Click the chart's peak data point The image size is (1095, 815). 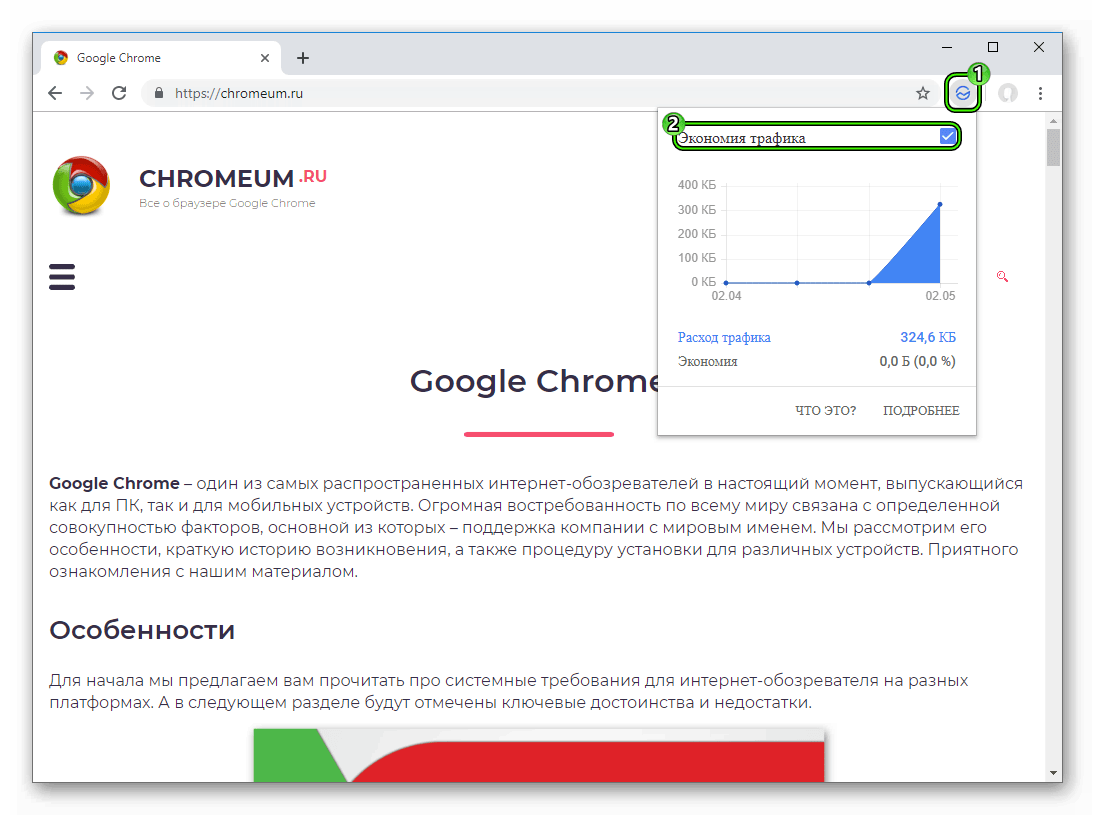[x=939, y=205]
